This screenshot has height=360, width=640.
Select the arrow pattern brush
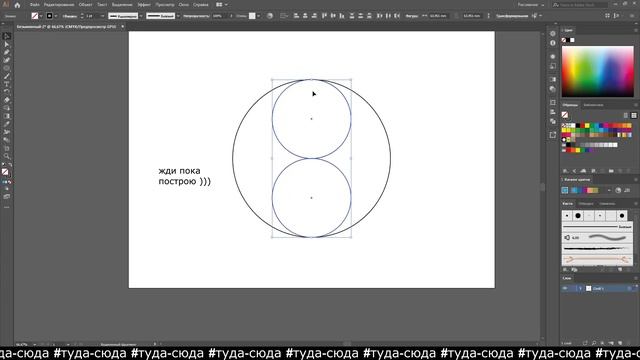597,259
